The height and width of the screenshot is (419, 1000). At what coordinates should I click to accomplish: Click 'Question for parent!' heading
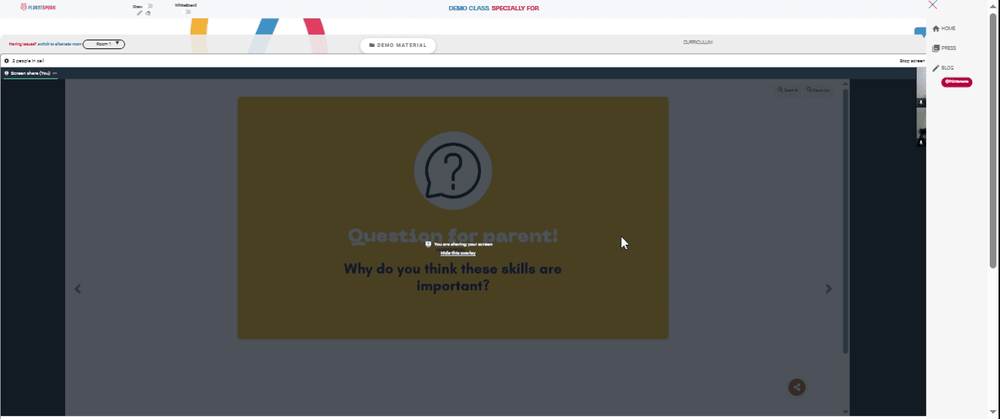[x=453, y=235]
